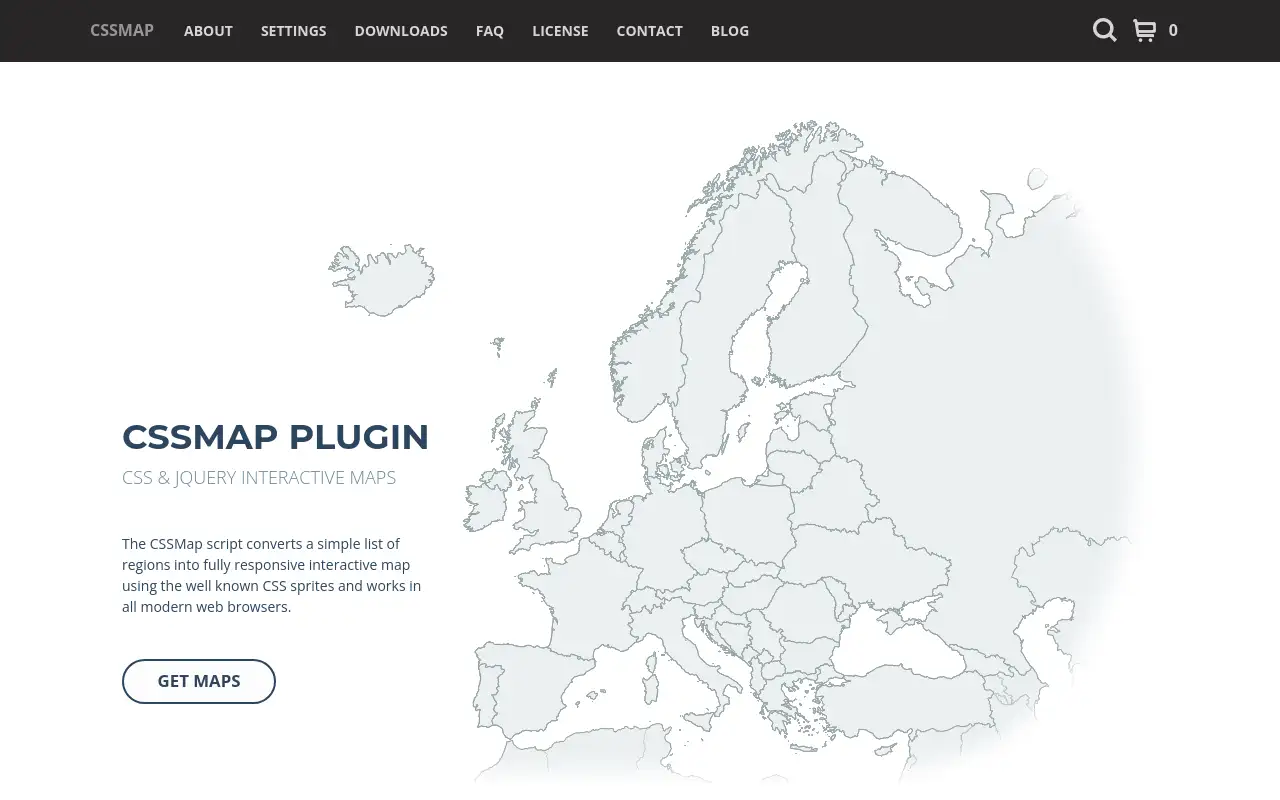Go to SETTINGS in the navbar
Image resolution: width=1280 pixels, height=800 pixels.
coord(293,31)
